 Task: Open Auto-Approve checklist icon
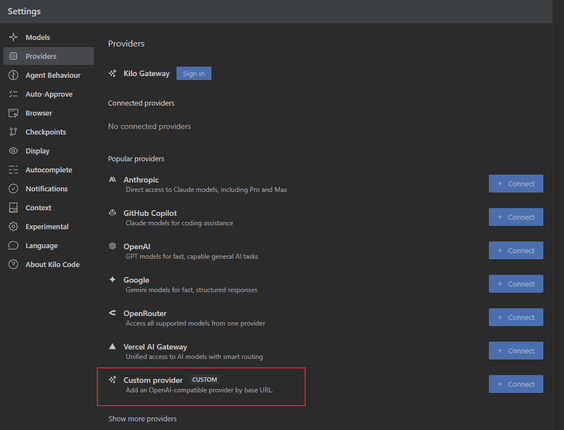pyautogui.click(x=13, y=94)
